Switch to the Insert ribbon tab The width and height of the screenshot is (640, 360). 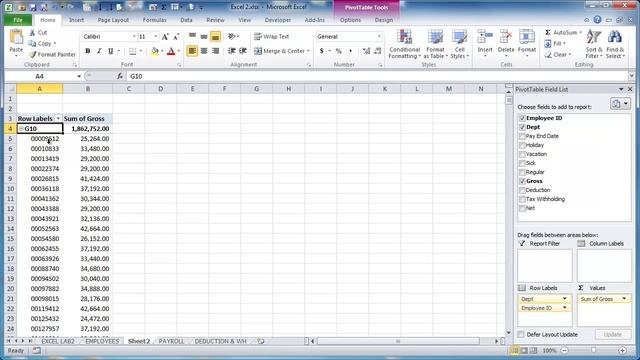tap(76, 20)
